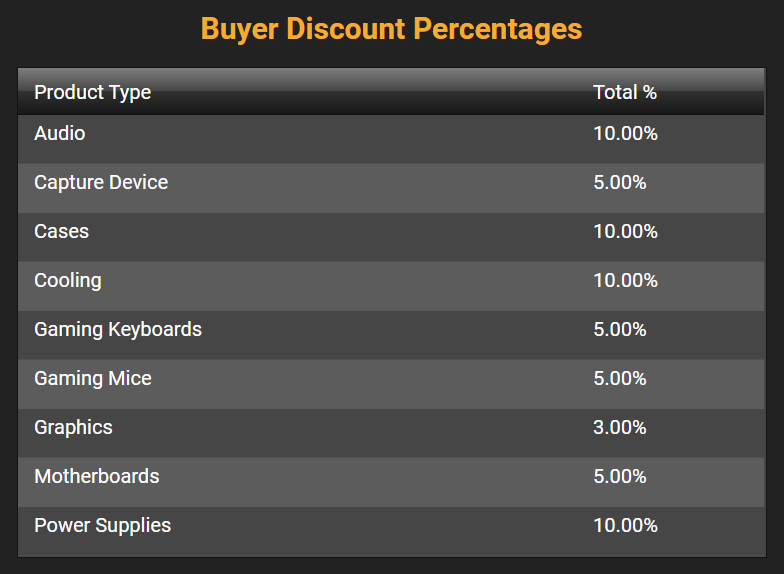Screen dimensions: 784x574
Task: Click the Product Type column header
Action: click(93, 92)
